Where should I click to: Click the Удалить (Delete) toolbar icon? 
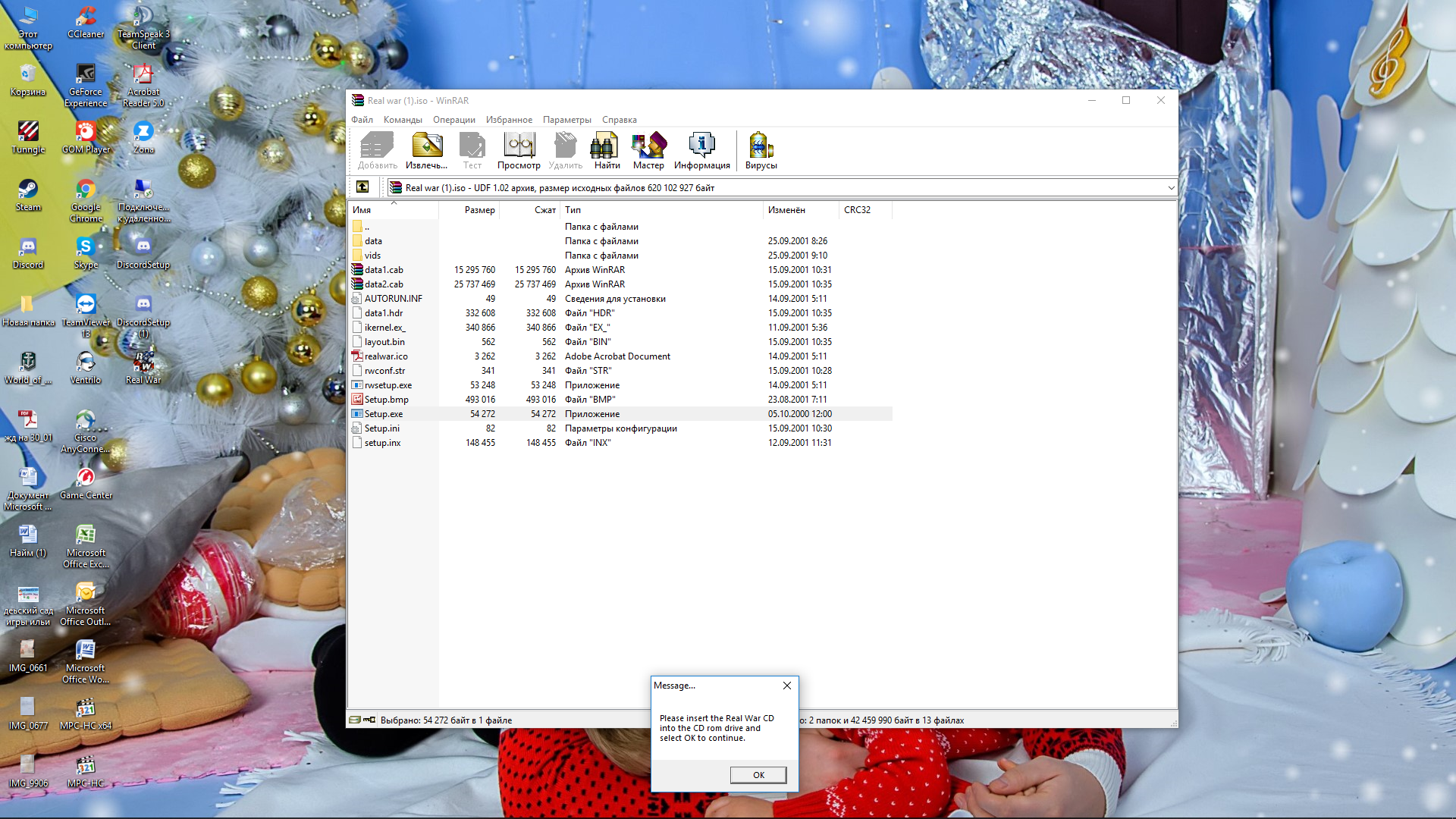click(565, 150)
